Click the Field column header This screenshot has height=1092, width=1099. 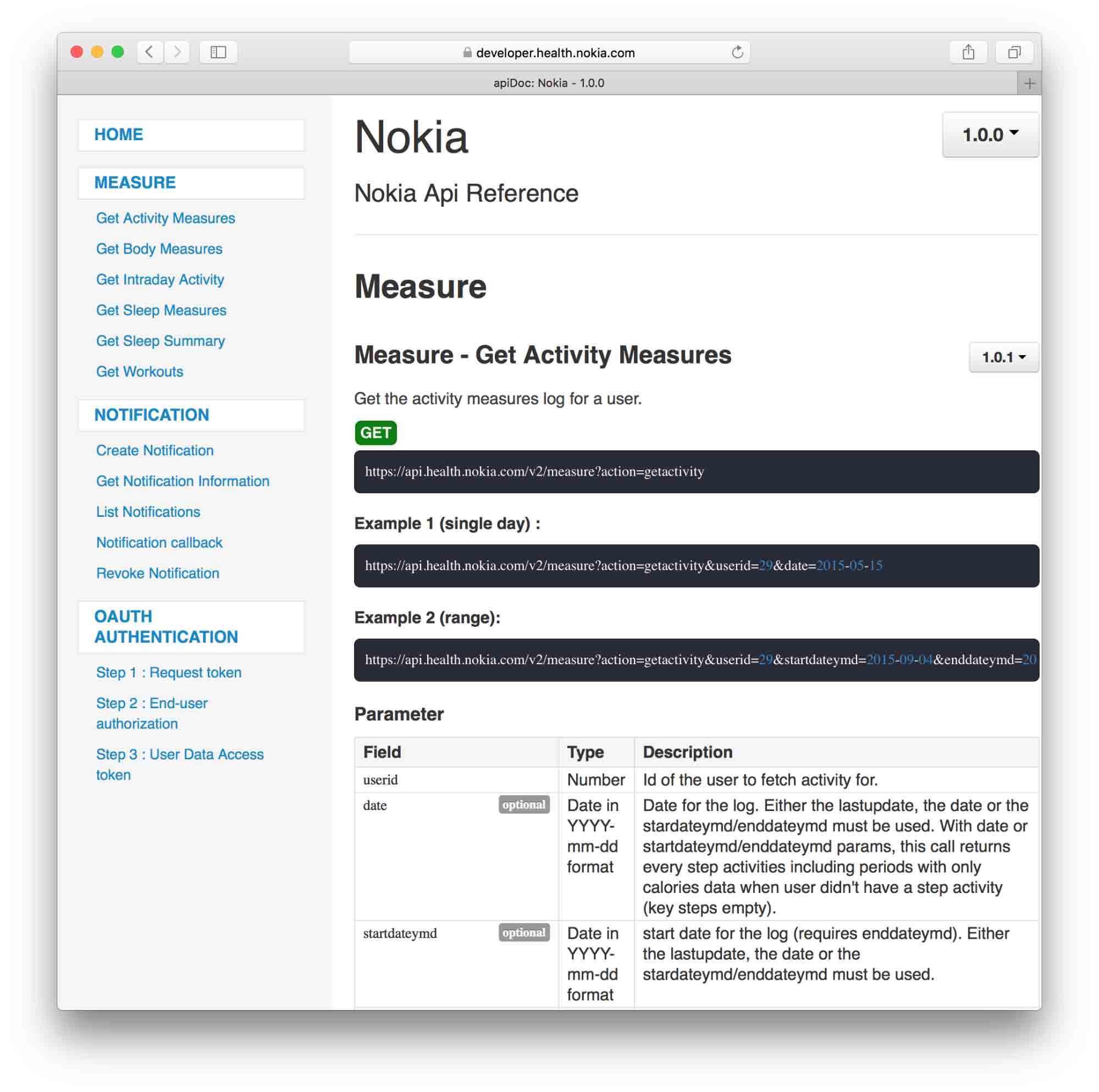(x=456, y=752)
